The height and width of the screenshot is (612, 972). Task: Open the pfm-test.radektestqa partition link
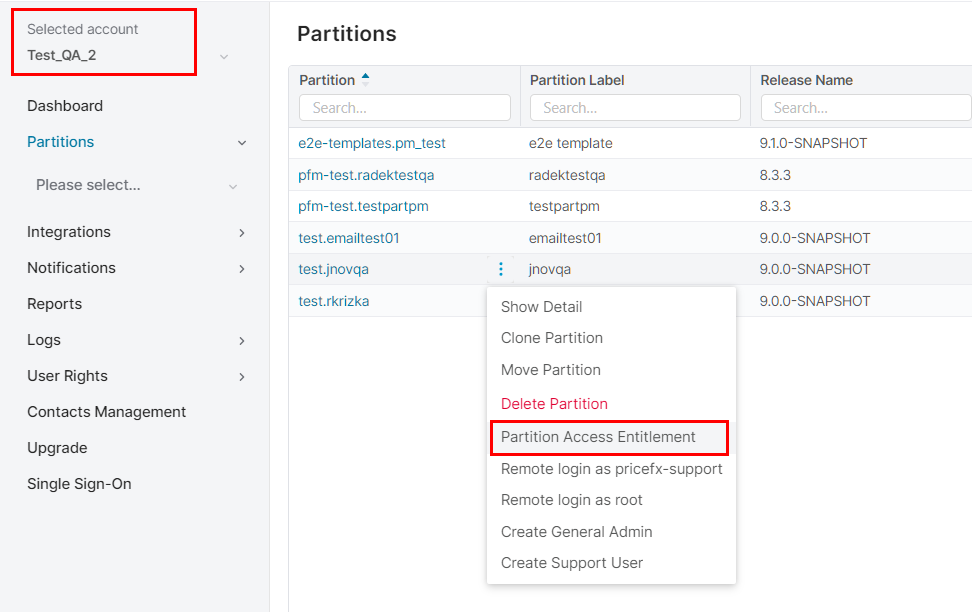(x=366, y=175)
